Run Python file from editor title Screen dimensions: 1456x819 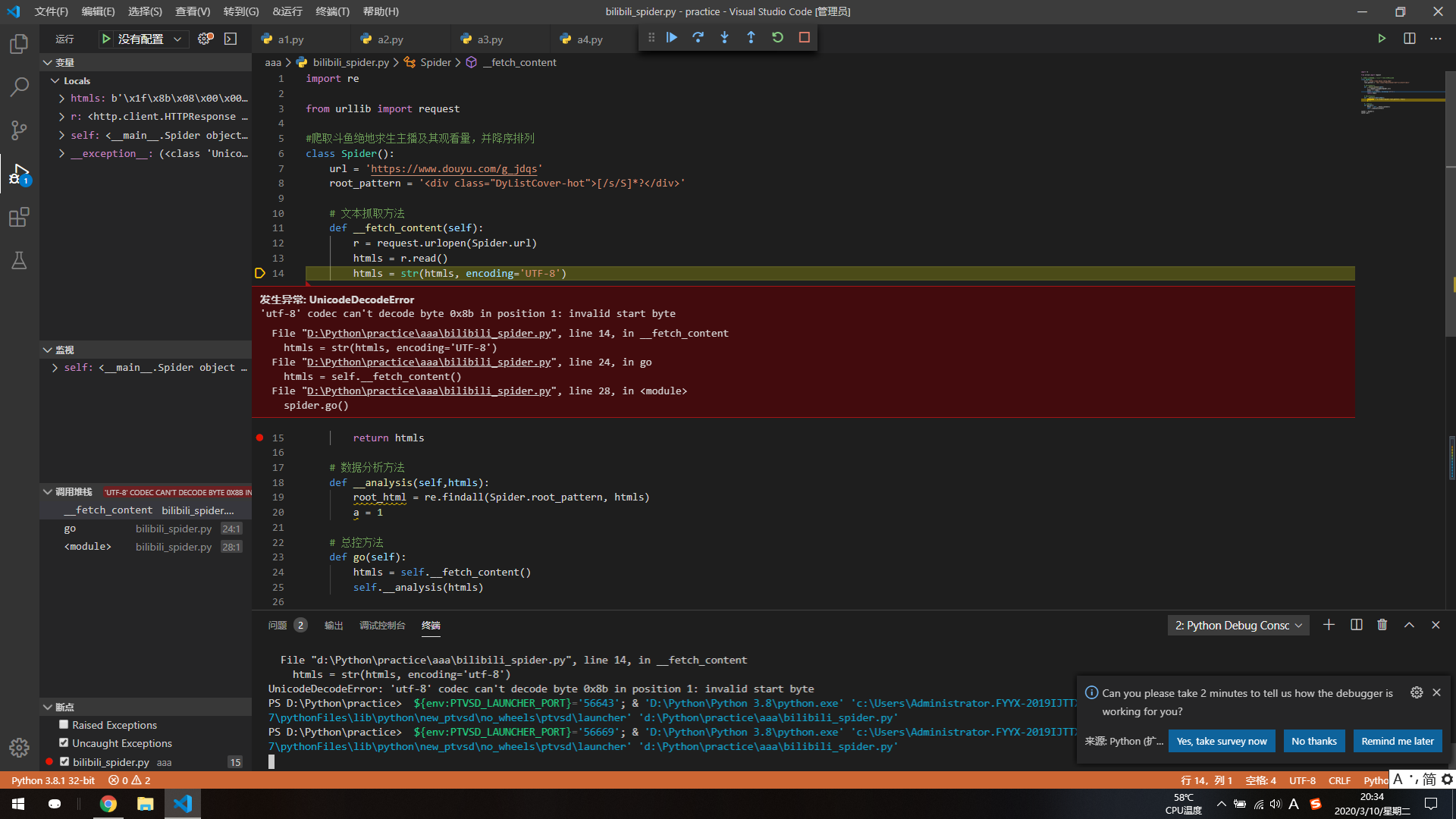(1382, 39)
